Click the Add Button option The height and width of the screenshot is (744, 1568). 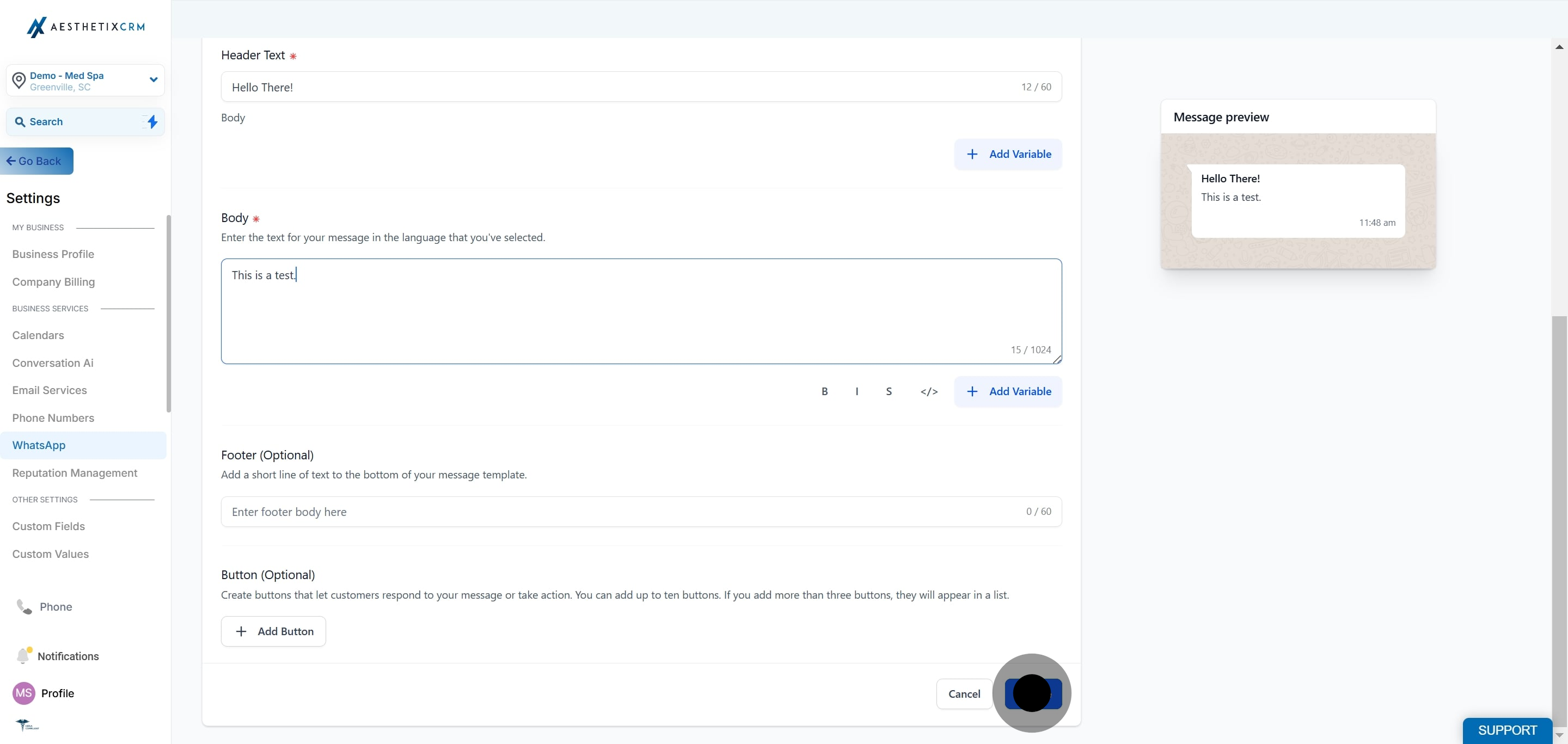click(273, 631)
